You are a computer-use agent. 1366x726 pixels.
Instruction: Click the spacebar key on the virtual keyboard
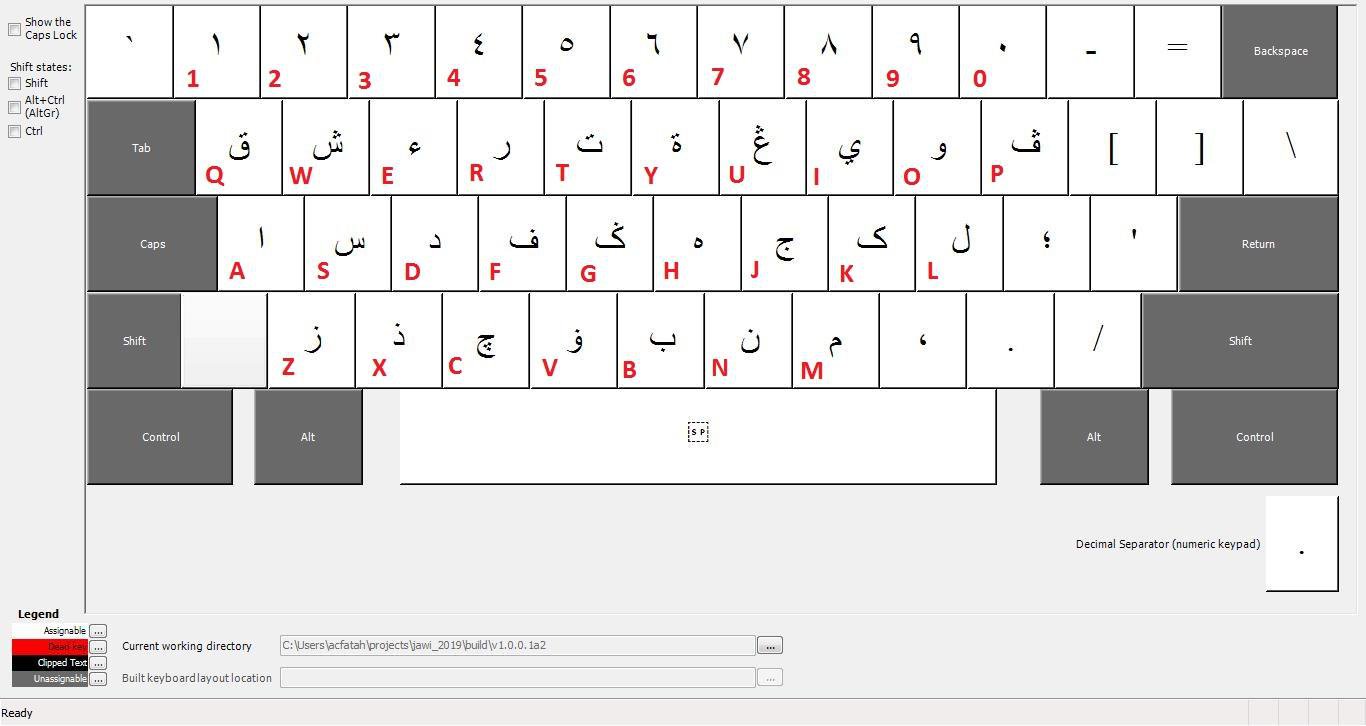coord(698,436)
